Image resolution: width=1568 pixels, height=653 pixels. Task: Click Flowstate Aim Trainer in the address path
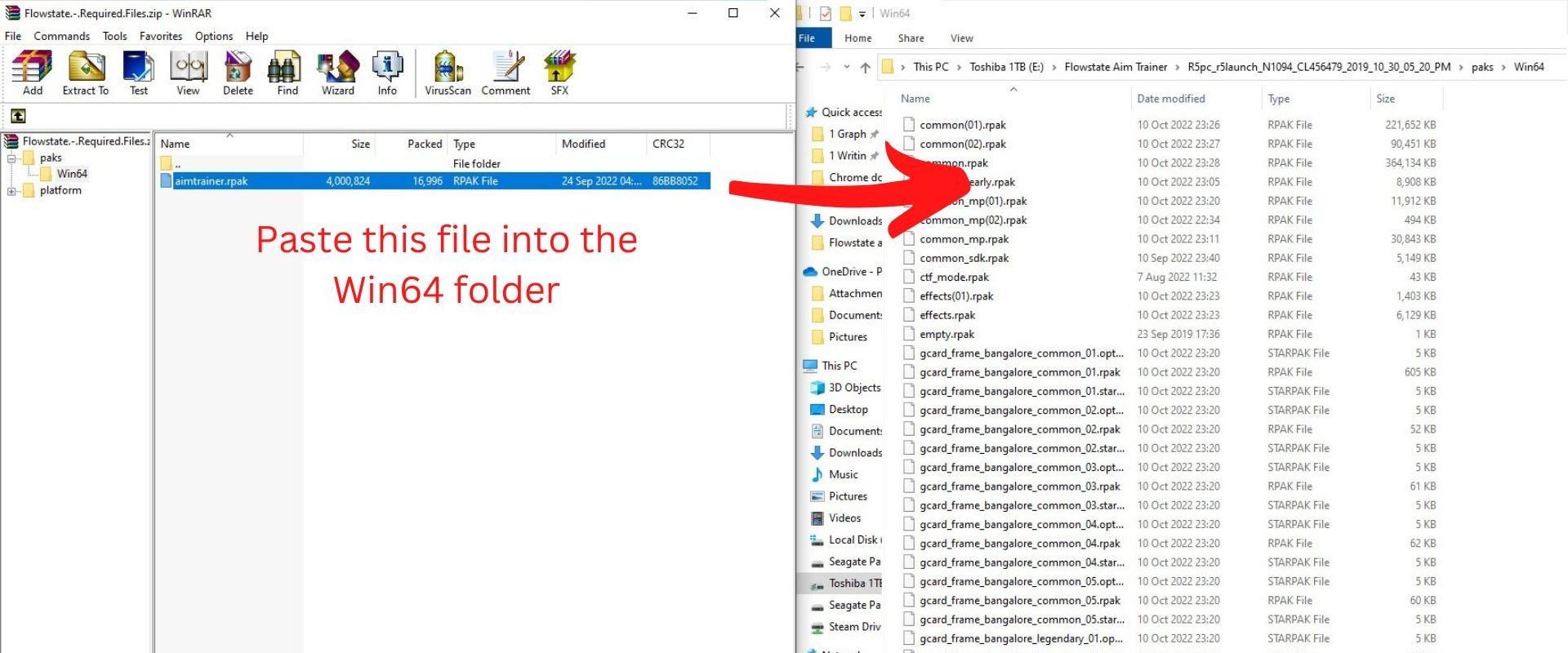tap(1116, 67)
